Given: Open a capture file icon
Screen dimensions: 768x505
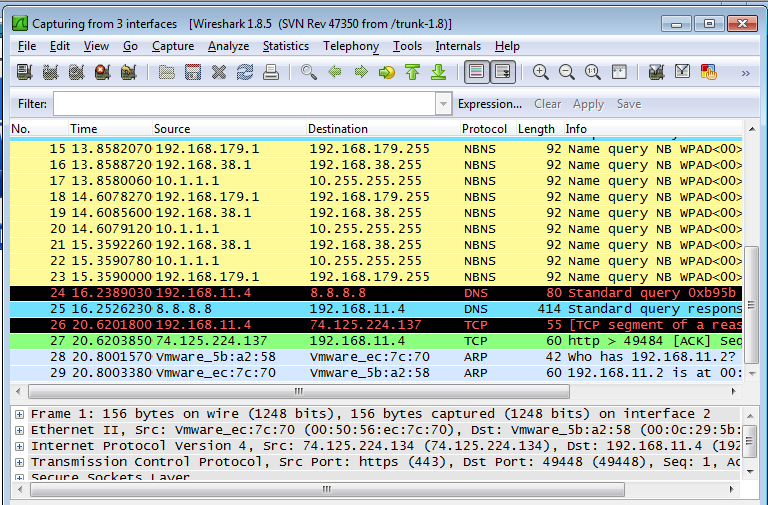Looking at the screenshot, I should [x=167, y=72].
